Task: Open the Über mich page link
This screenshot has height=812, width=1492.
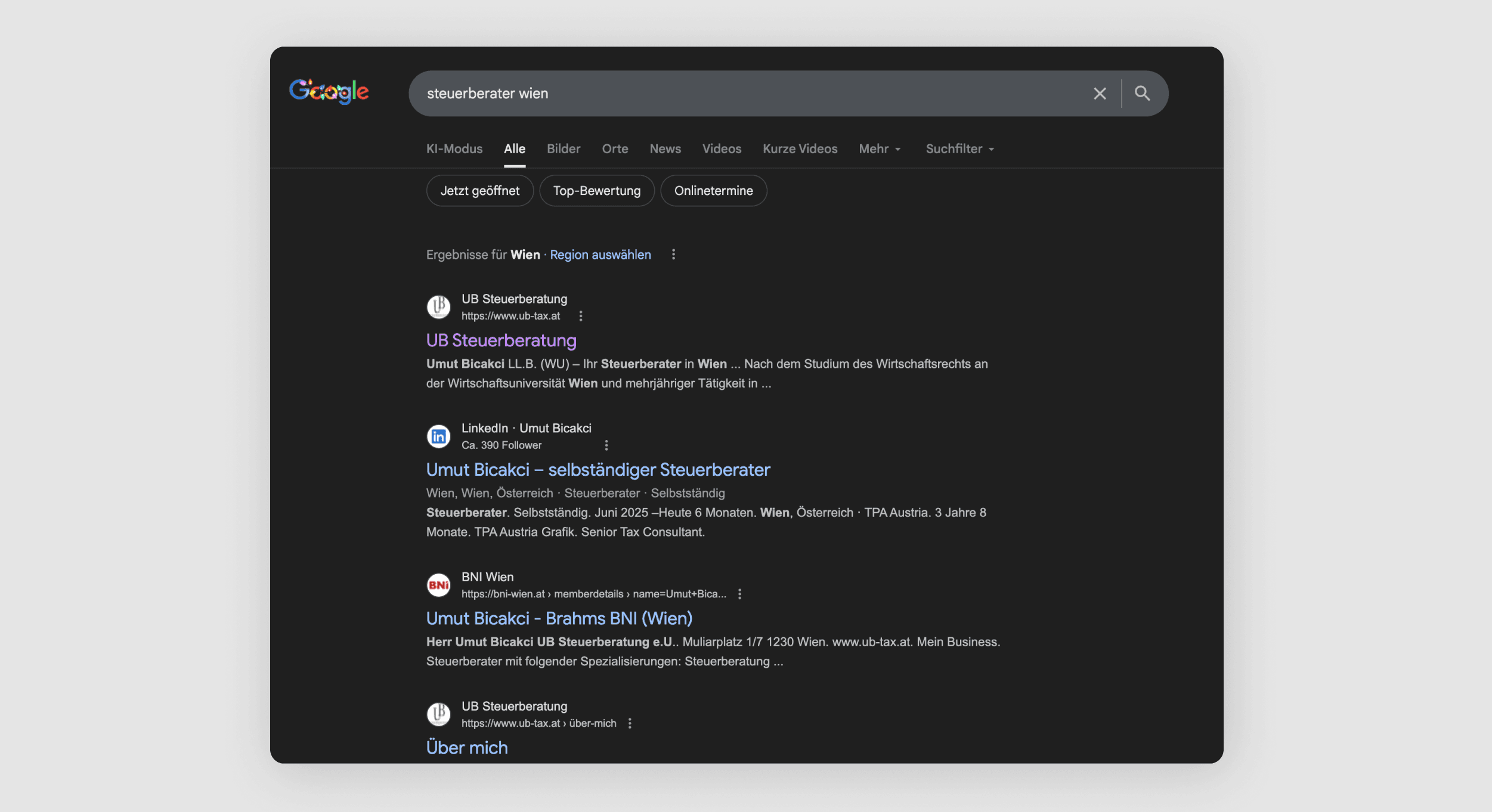Action: pos(467,747)
